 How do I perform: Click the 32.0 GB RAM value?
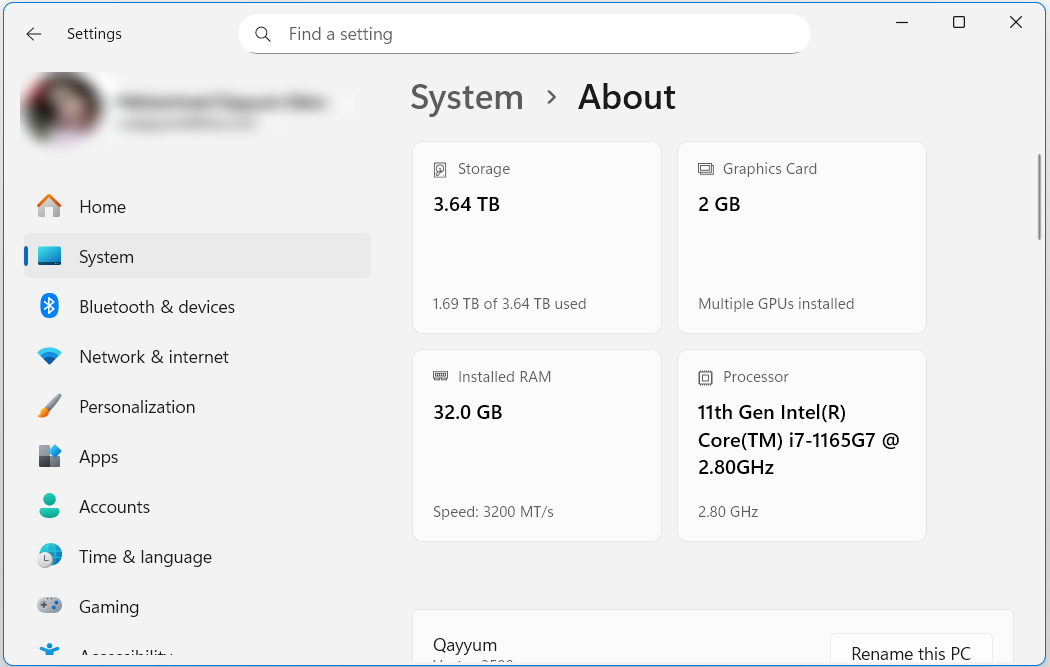[x=468, y=412]
